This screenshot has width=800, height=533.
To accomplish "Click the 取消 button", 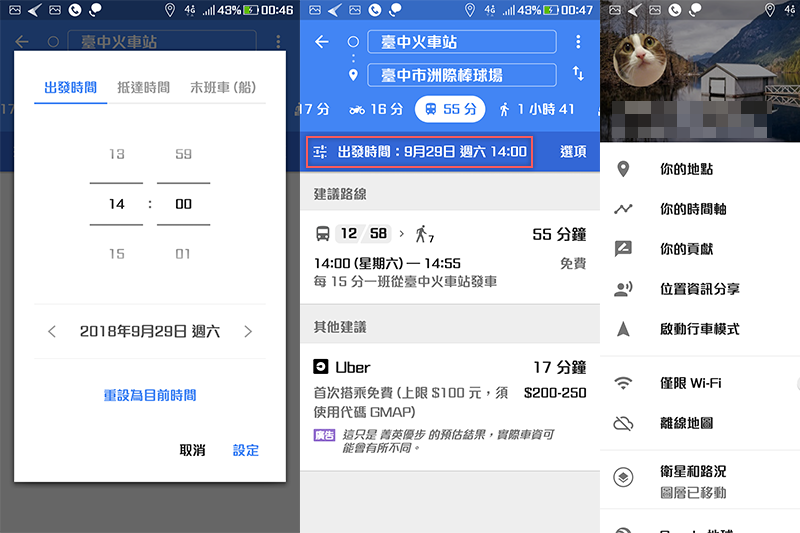I will 192,450.
